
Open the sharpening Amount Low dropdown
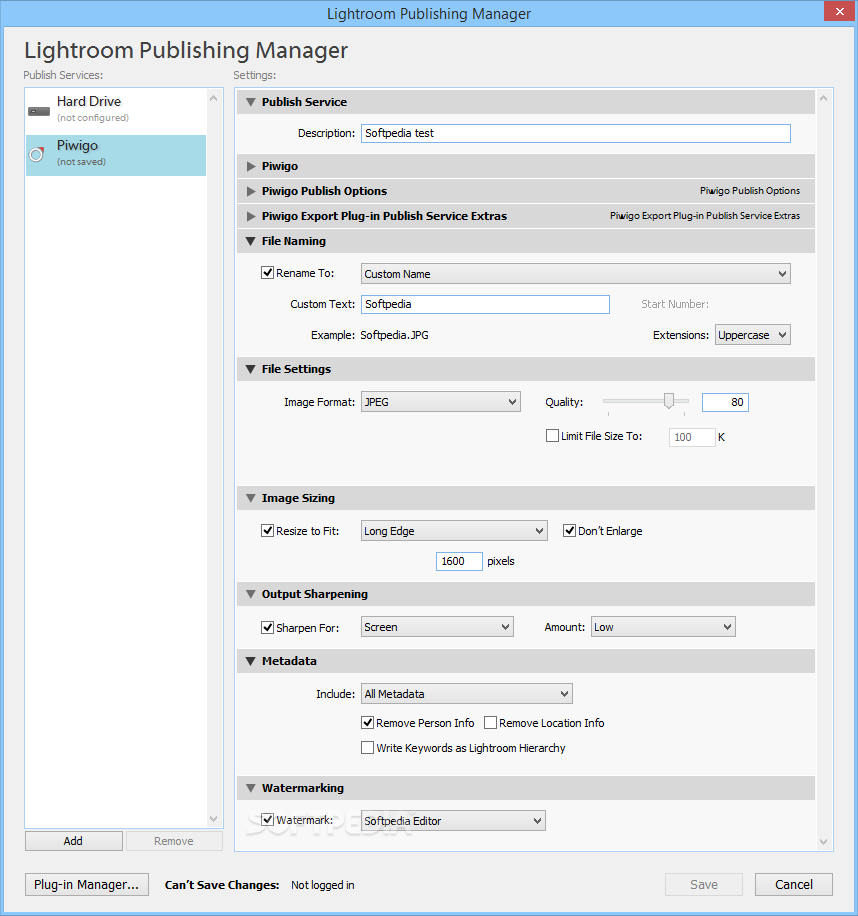663,627
